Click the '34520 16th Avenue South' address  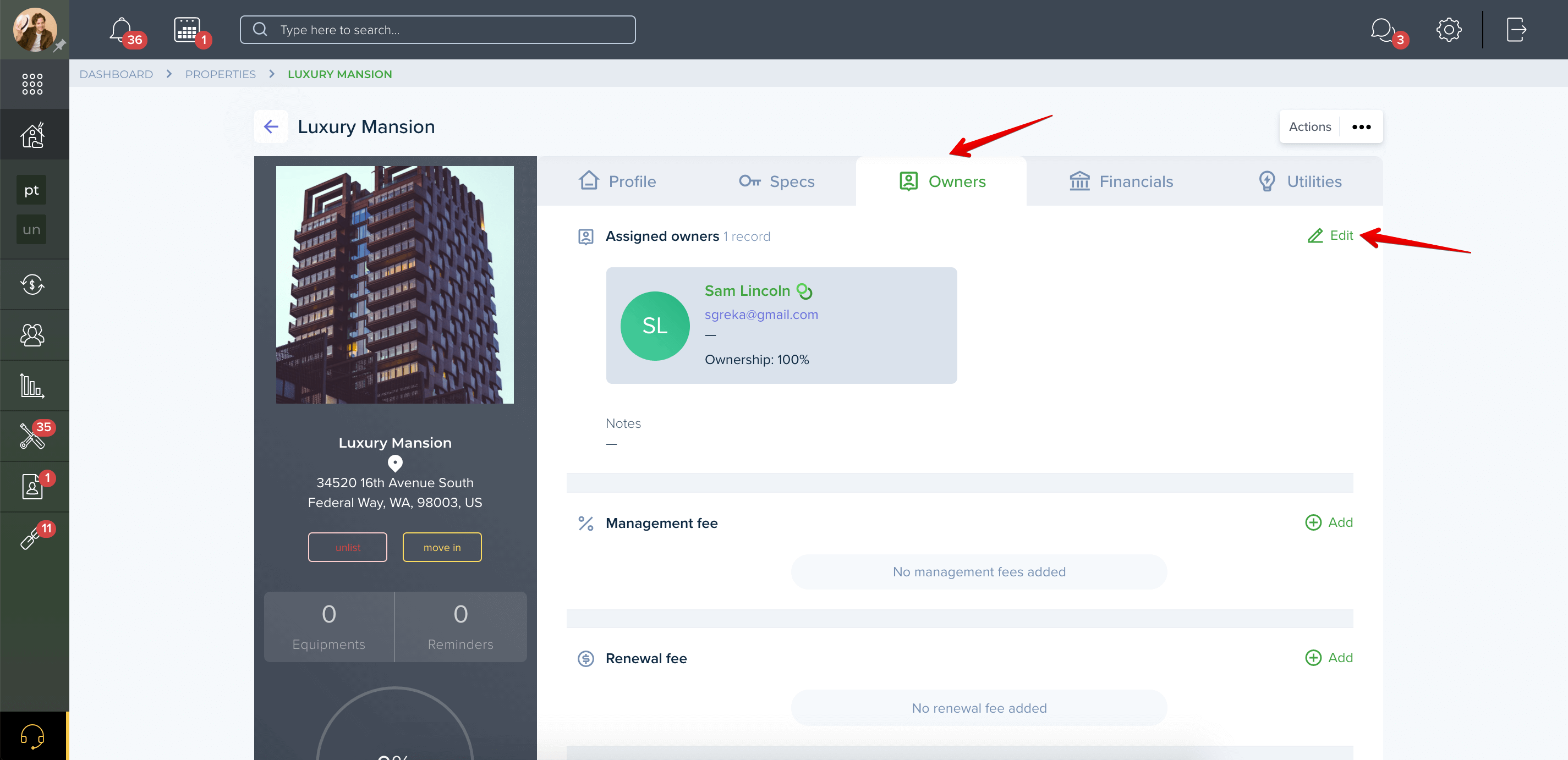pos(394,482)
